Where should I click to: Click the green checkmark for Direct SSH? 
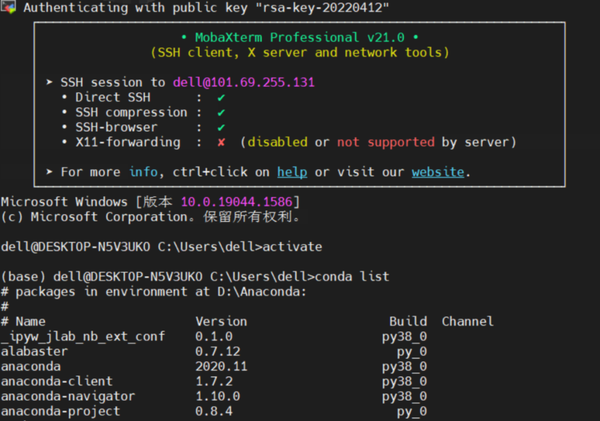coord(221,98)
